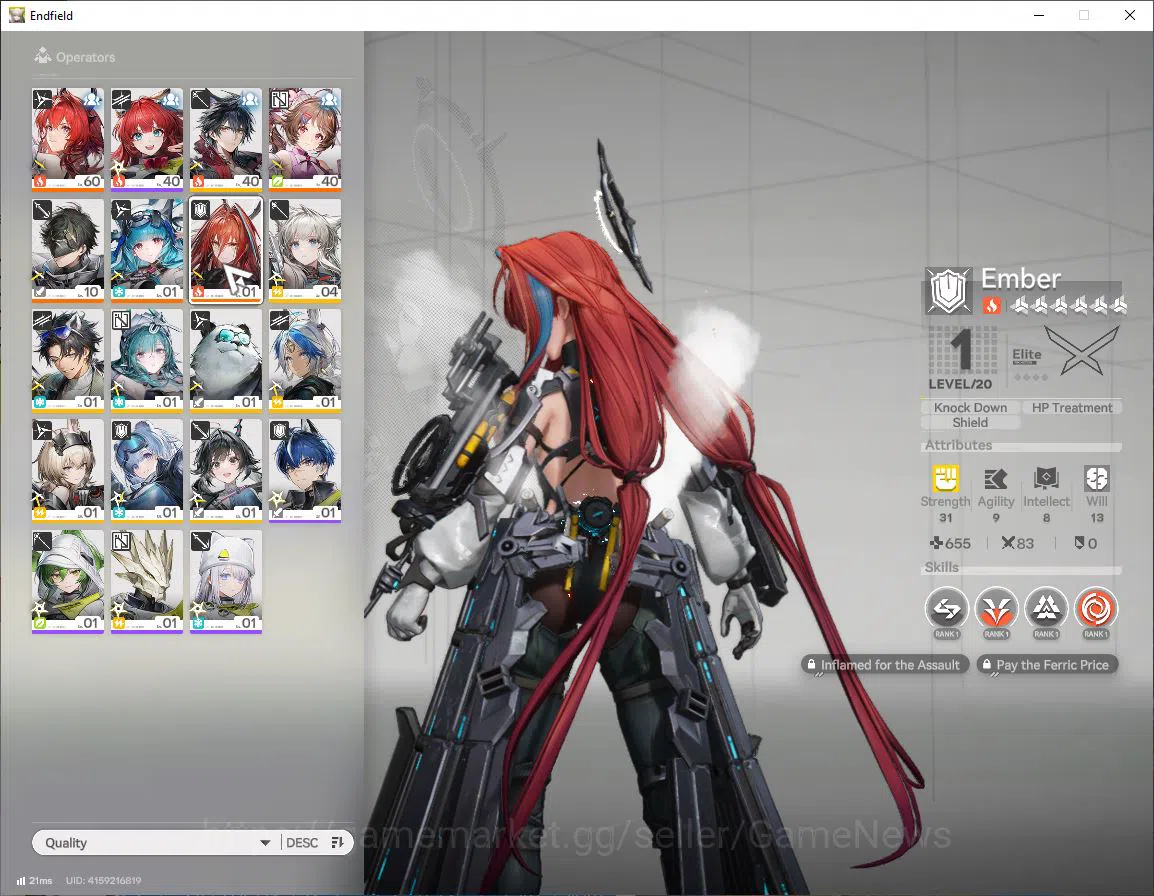The image size is (1154, 896).
Task: Click the UID 4159216819 text
Action: (x=103, y=881)
